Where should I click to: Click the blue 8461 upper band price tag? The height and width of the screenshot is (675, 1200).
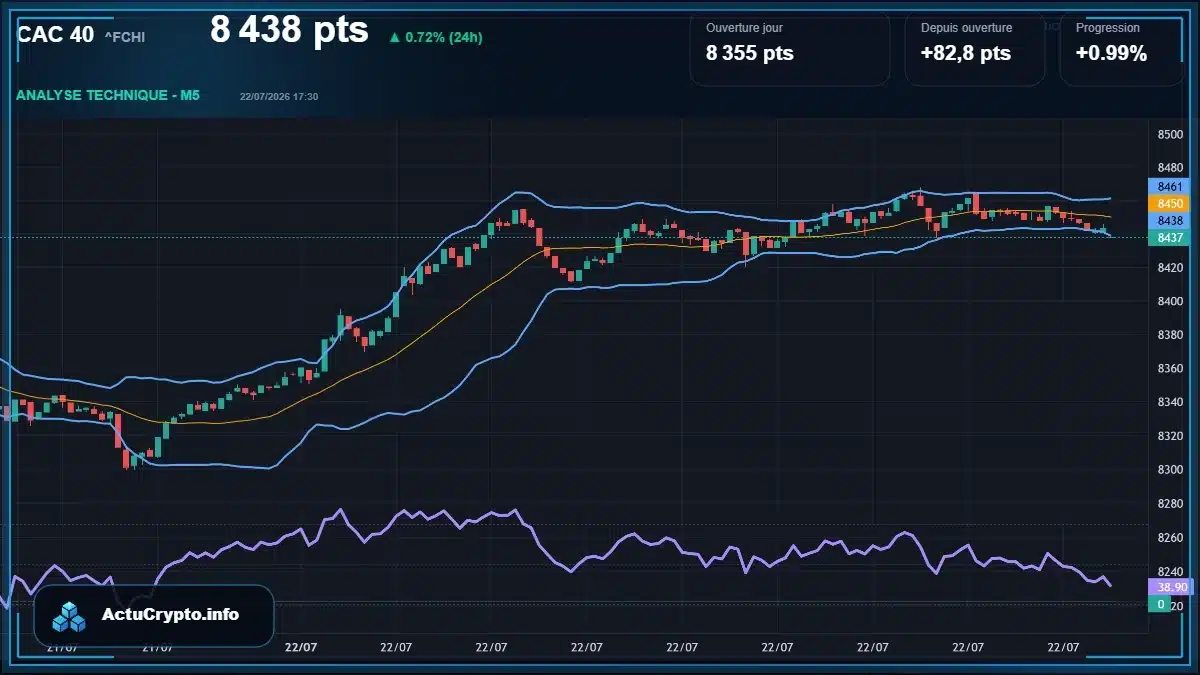(x=1168, y=186)
